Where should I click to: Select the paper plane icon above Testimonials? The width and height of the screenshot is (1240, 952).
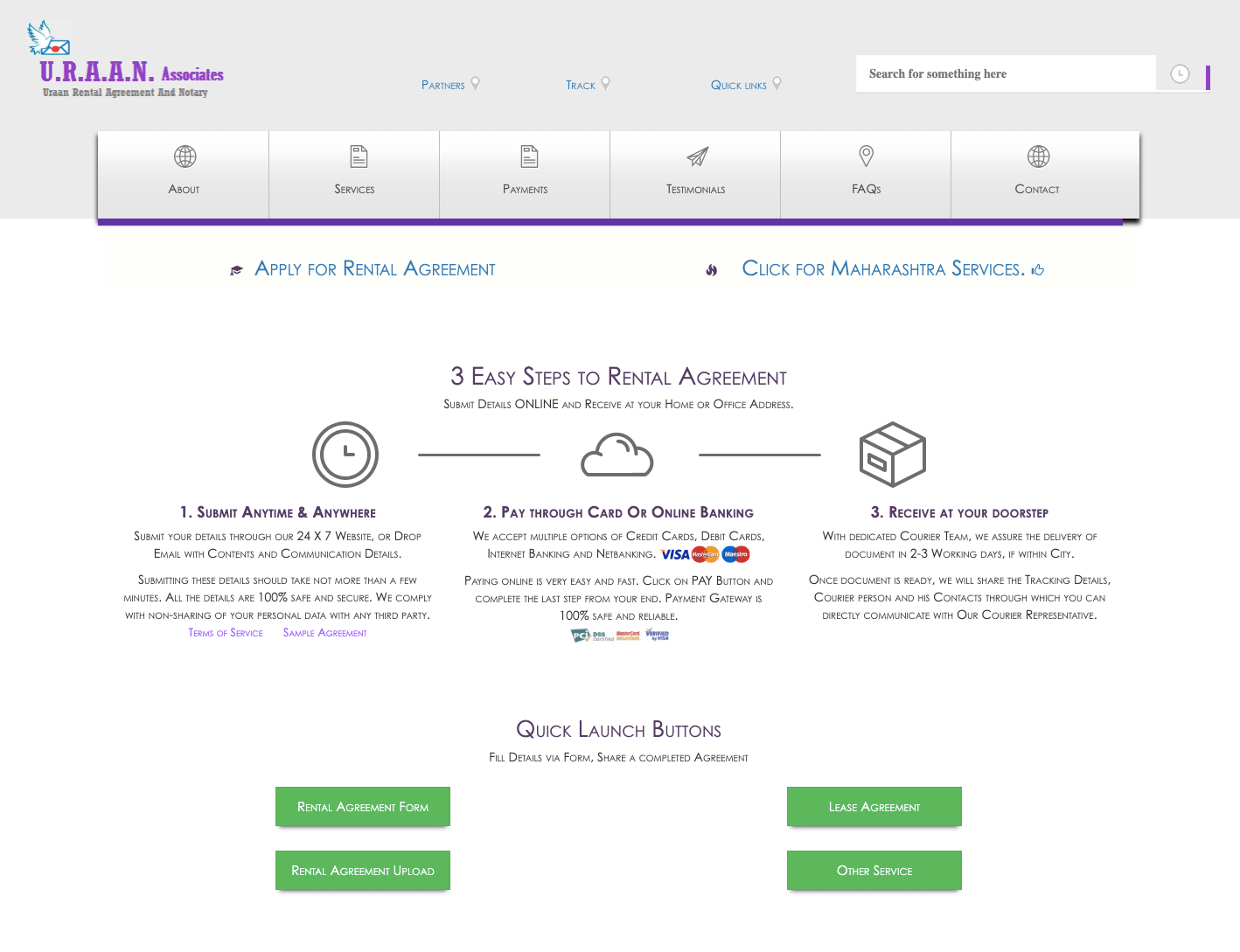[695, 157]
